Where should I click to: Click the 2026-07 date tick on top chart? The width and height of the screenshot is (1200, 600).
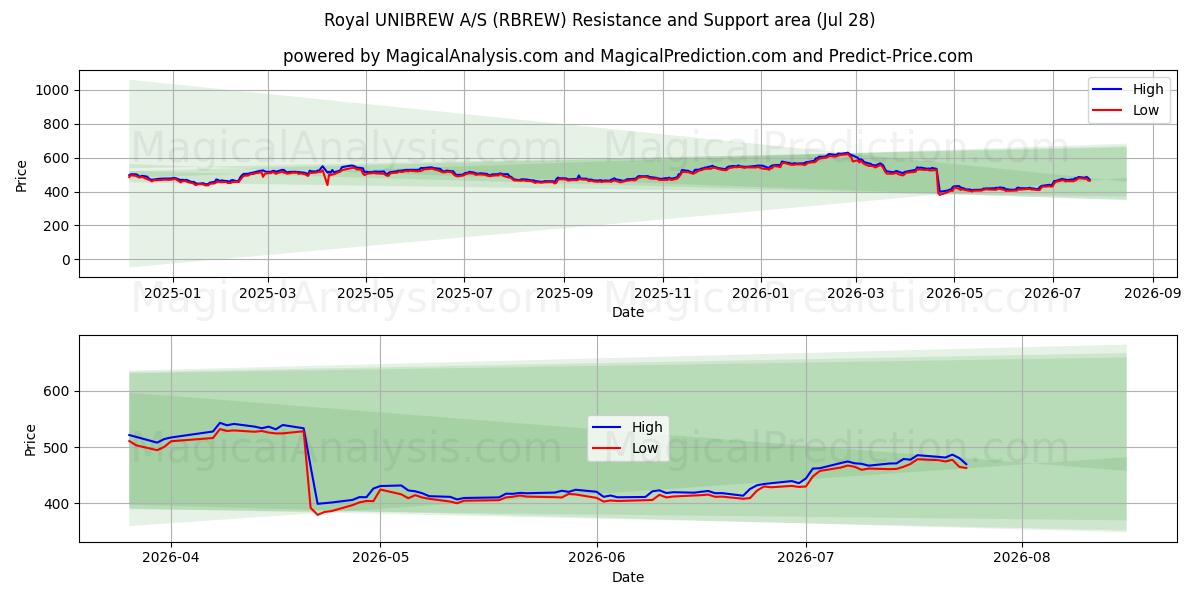(1052, 294)
